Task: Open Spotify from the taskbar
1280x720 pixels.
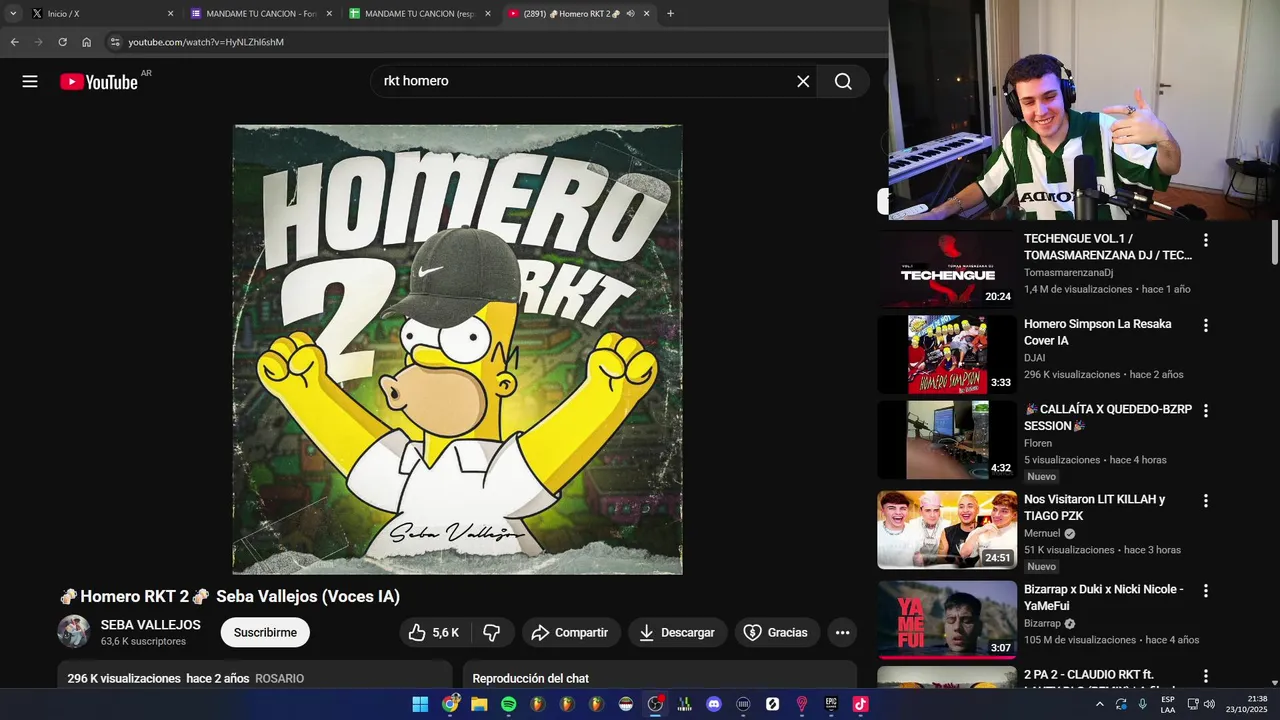Action: point(508,704)
